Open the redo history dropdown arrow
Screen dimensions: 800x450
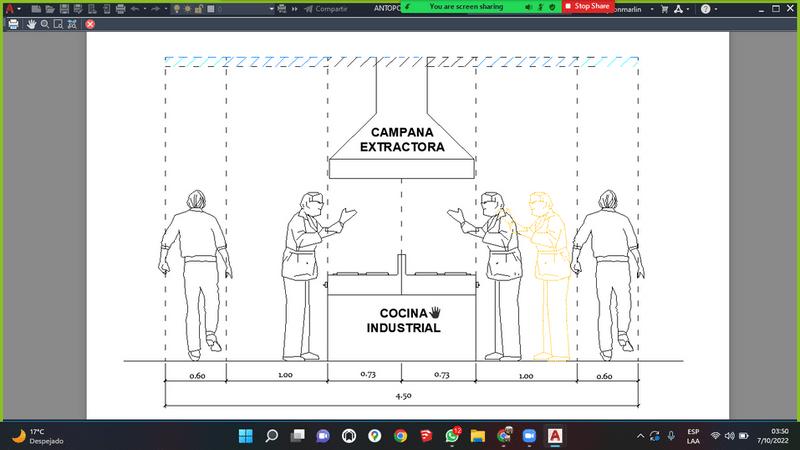click(x=166, y=9)
